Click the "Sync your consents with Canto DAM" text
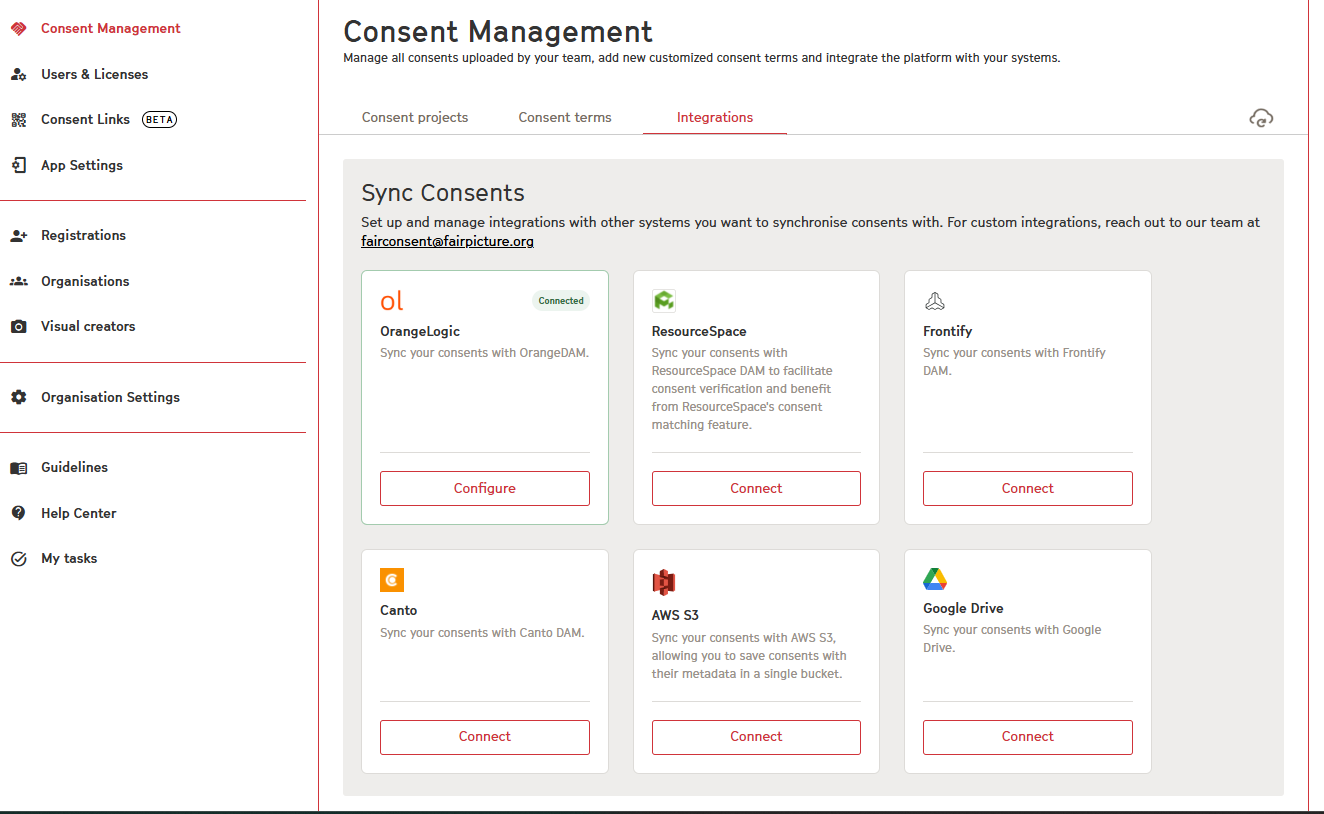Screen dimensions: 1324x814 (x=482, y=633)
